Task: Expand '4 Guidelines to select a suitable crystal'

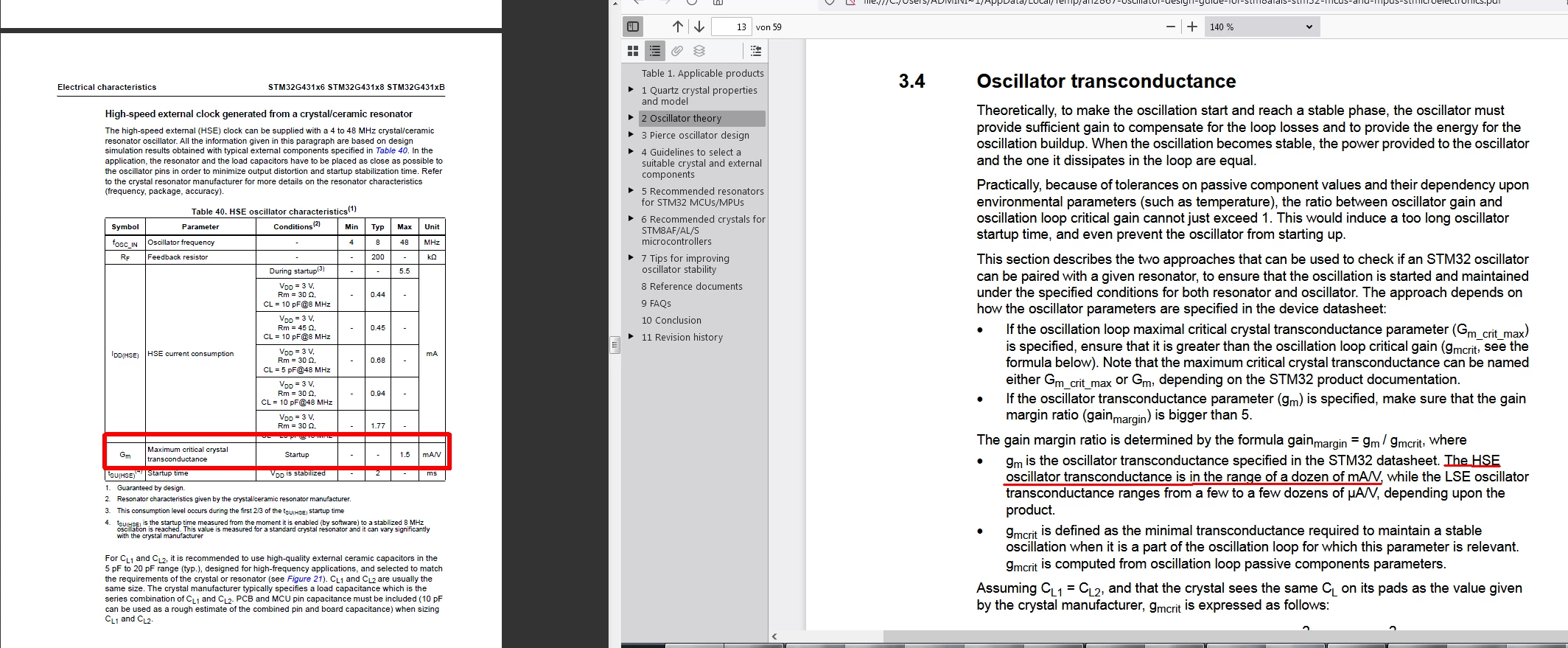Action: [631, 151]
